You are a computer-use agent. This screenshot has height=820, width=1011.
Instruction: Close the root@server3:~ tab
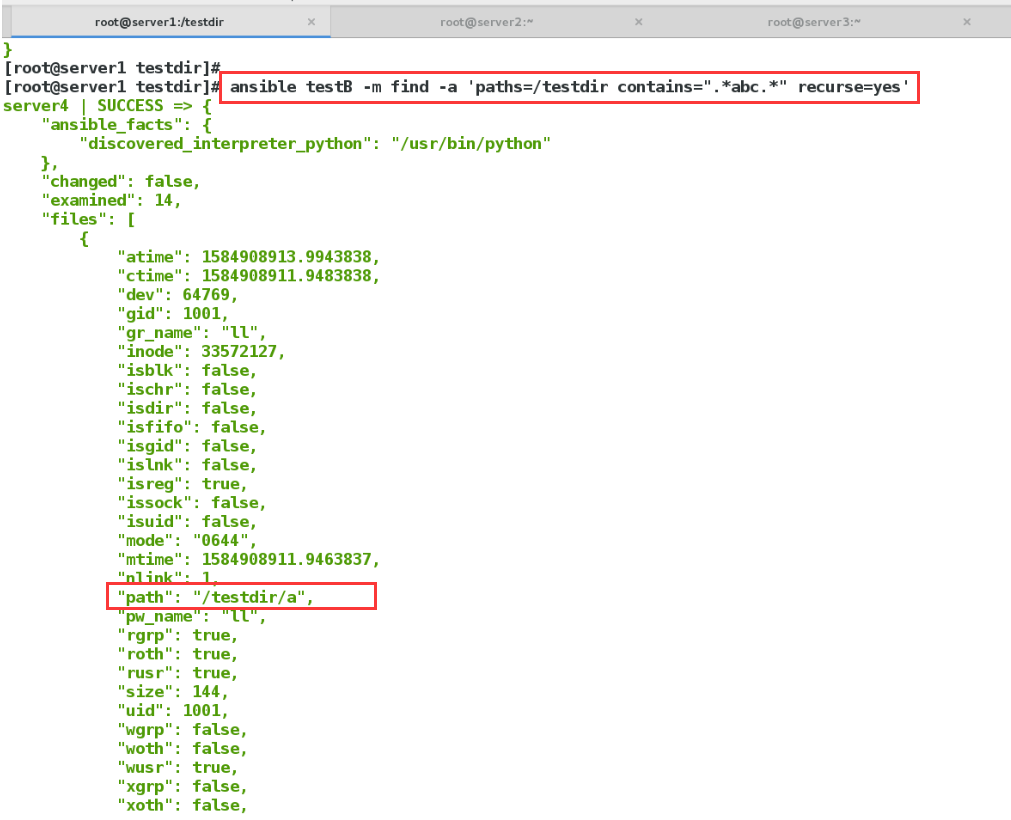point(967,22)
